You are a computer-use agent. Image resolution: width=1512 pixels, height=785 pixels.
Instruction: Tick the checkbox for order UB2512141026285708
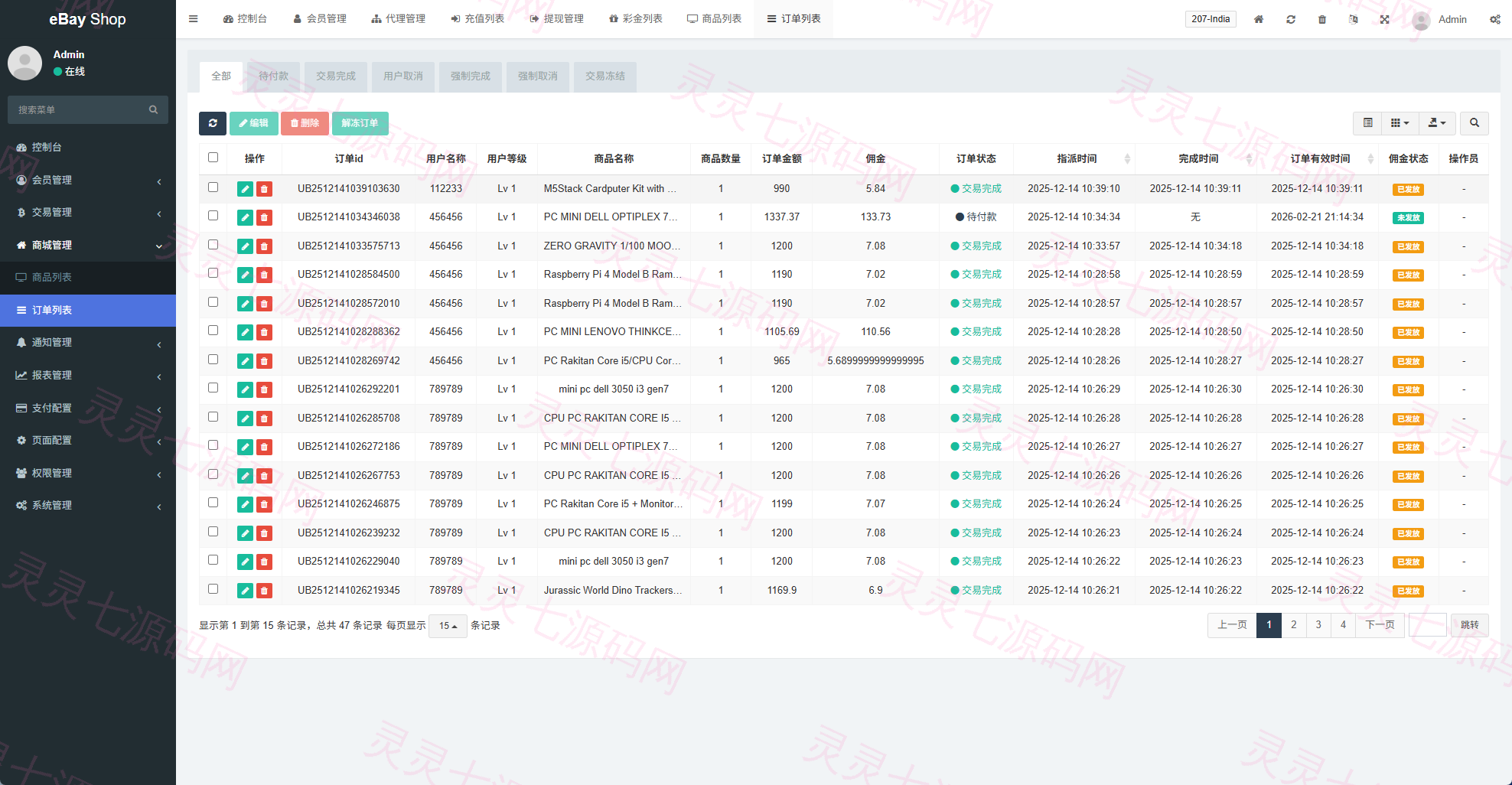tap(213, 417)
